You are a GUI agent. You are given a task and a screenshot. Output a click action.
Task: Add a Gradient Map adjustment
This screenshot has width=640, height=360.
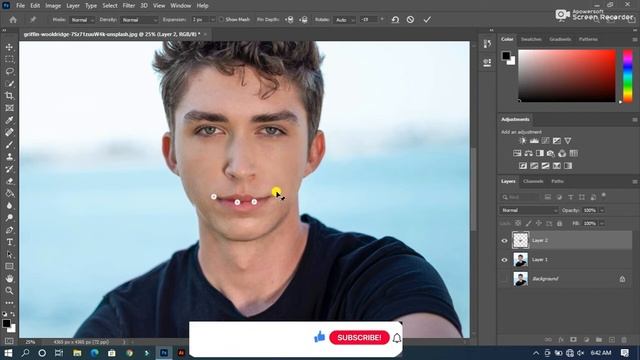(568, 166)
